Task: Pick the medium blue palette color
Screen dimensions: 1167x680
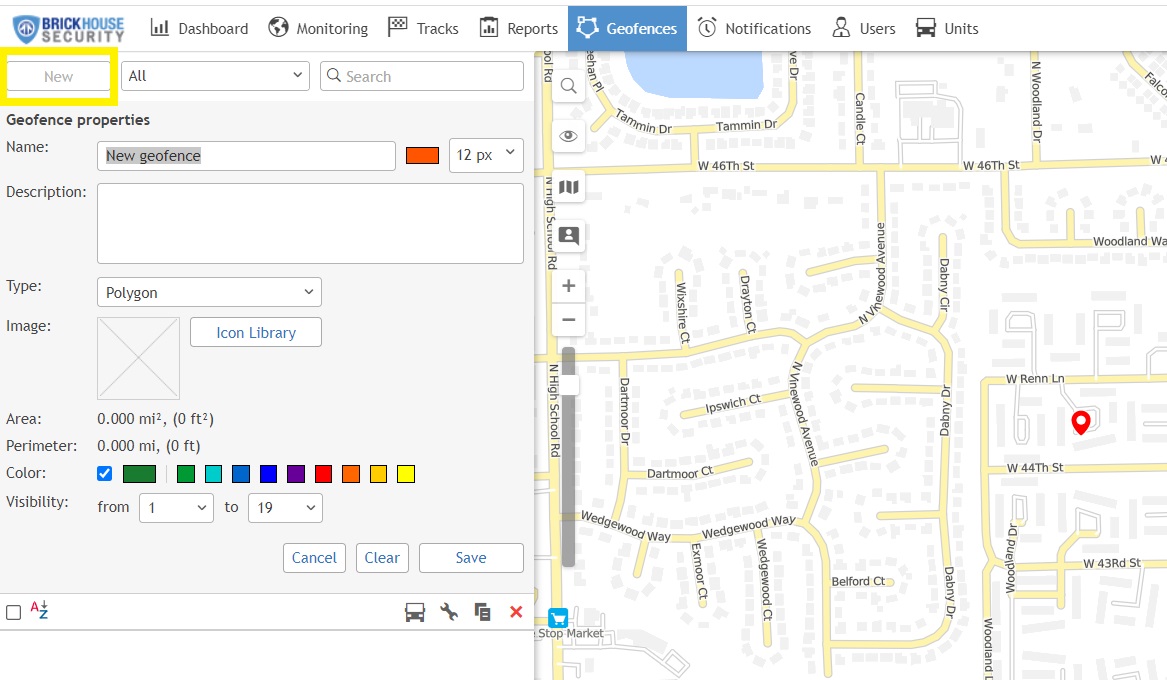Action: pyautogui.click(x=241, y=474)
